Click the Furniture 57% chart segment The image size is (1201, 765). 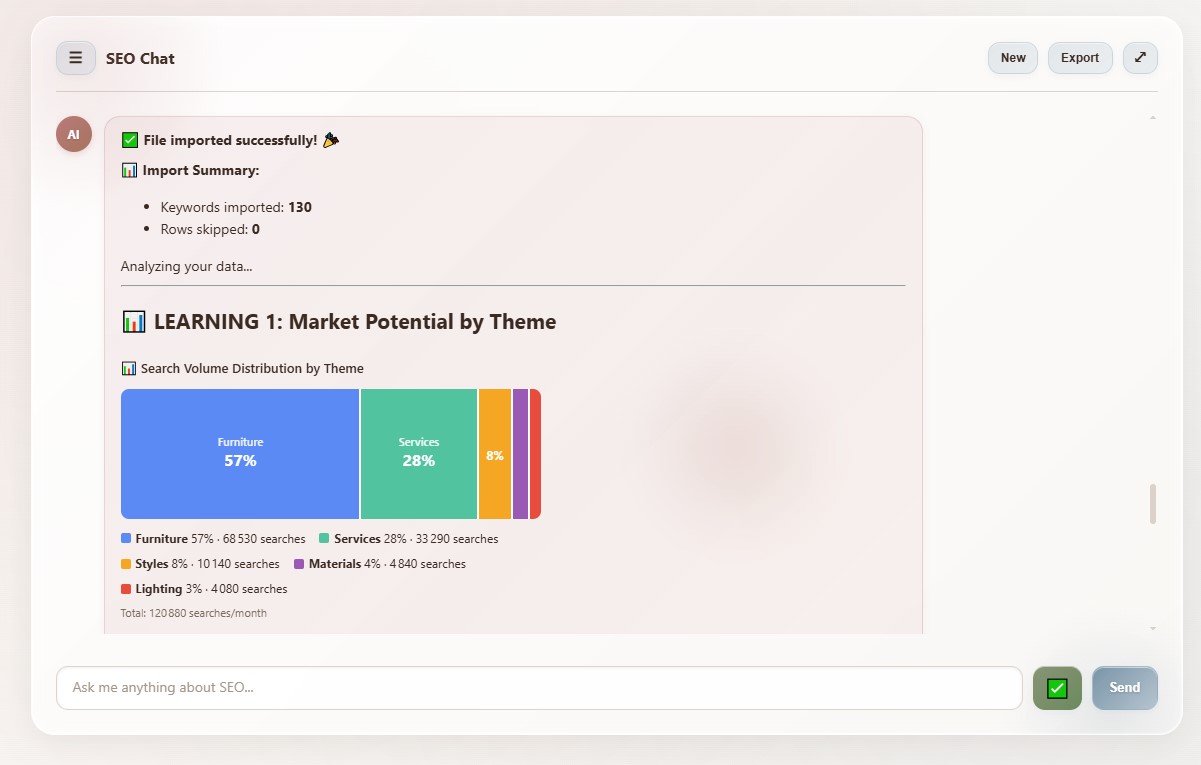[x=240, y=453]
